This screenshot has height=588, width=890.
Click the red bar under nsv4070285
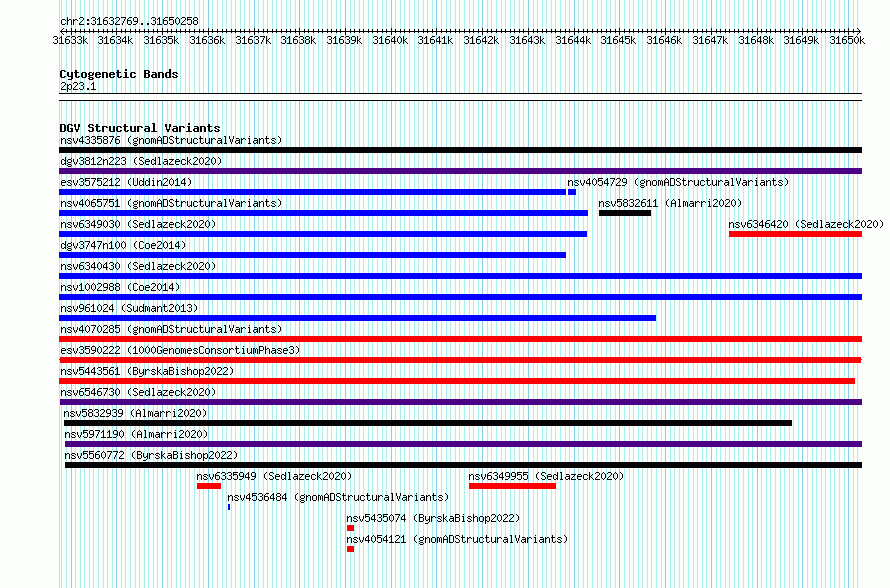click(460, 339)
